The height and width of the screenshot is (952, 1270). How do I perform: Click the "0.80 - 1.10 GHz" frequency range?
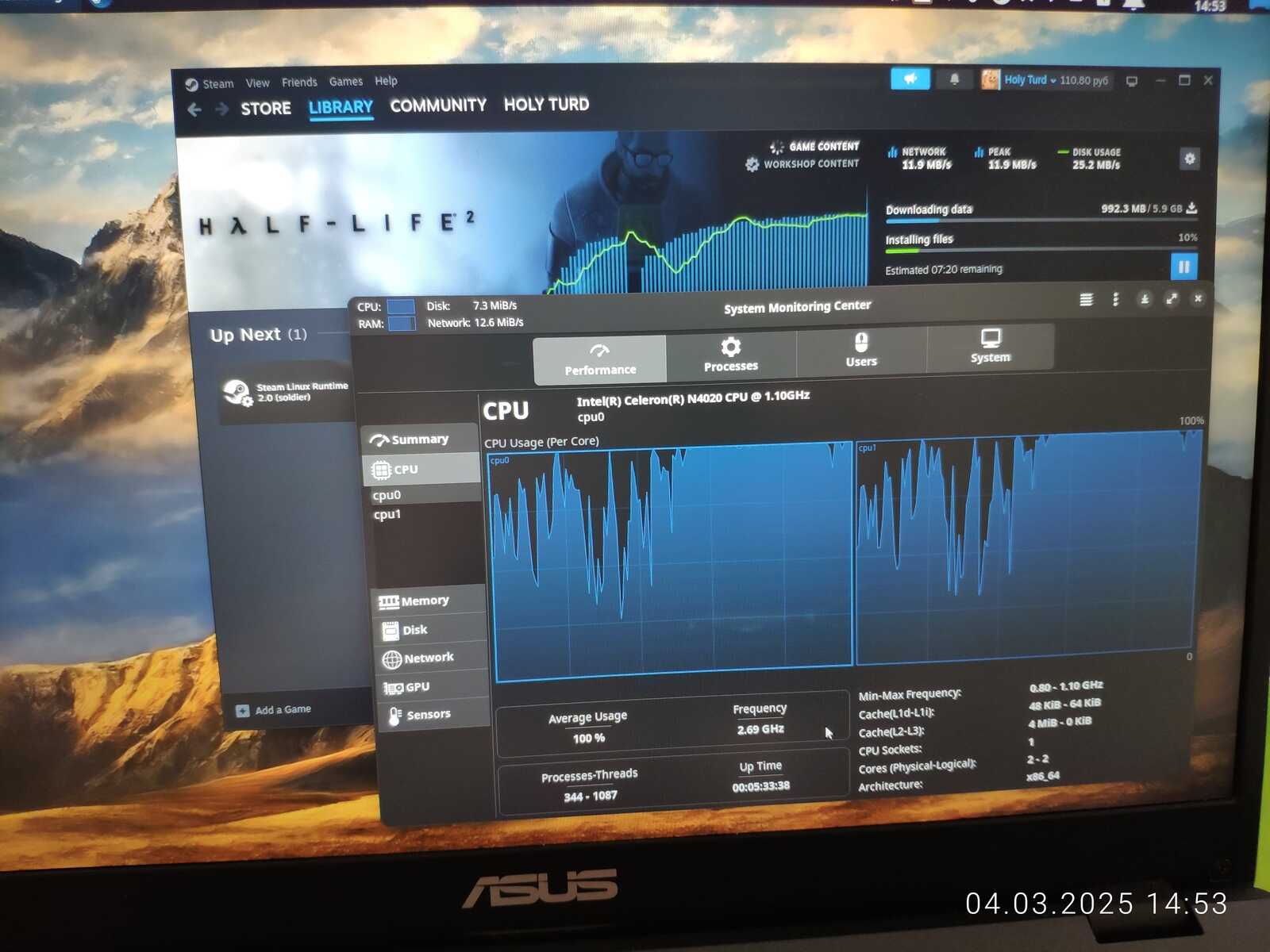1066,686
